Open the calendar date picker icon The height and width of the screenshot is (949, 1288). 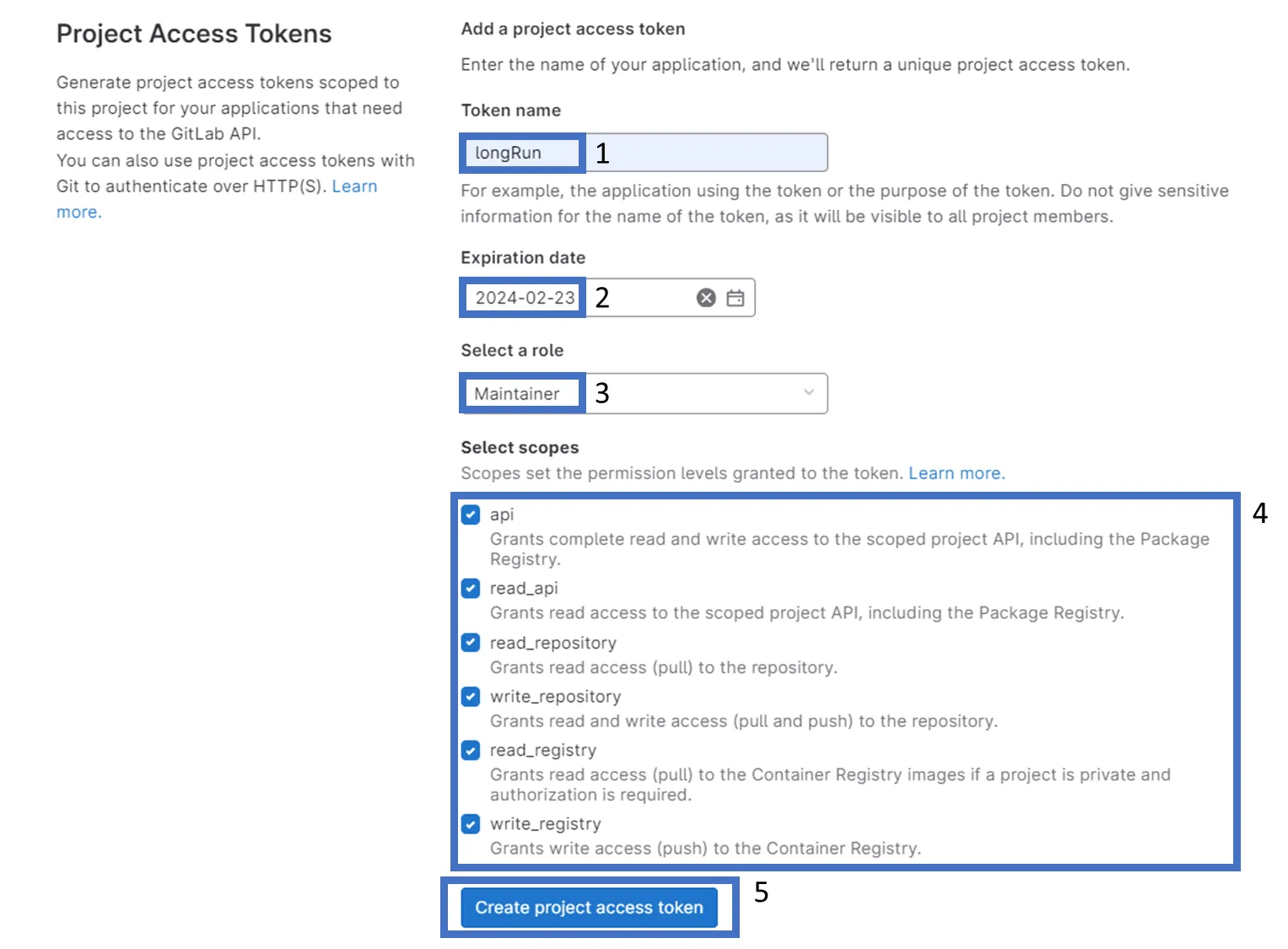pyautogui.click(x=736, y=298)
